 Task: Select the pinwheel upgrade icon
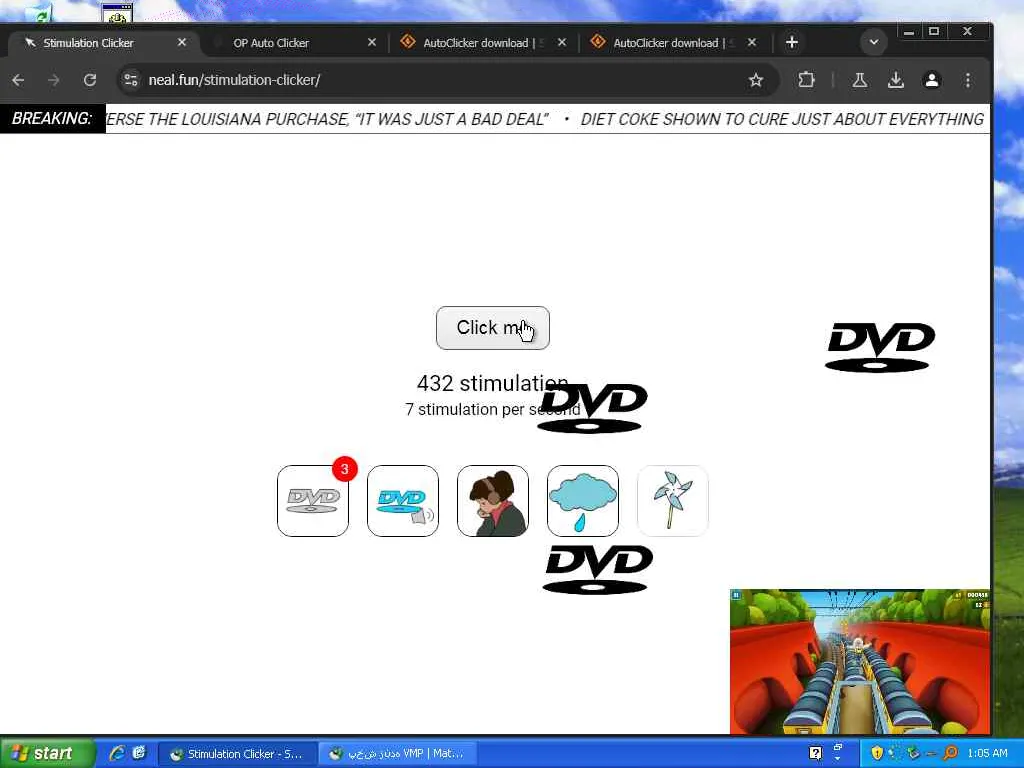tap(673, 501)
